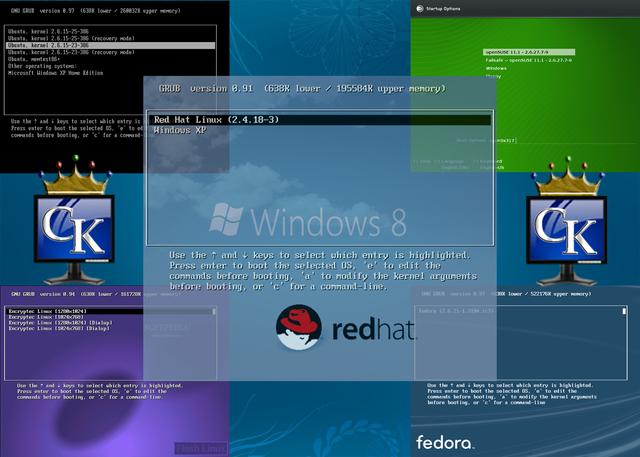Screen dimensions: 640x457
Task: Select the Floppy entry in openSUSE boot menu
Action: tap(493, 76)
